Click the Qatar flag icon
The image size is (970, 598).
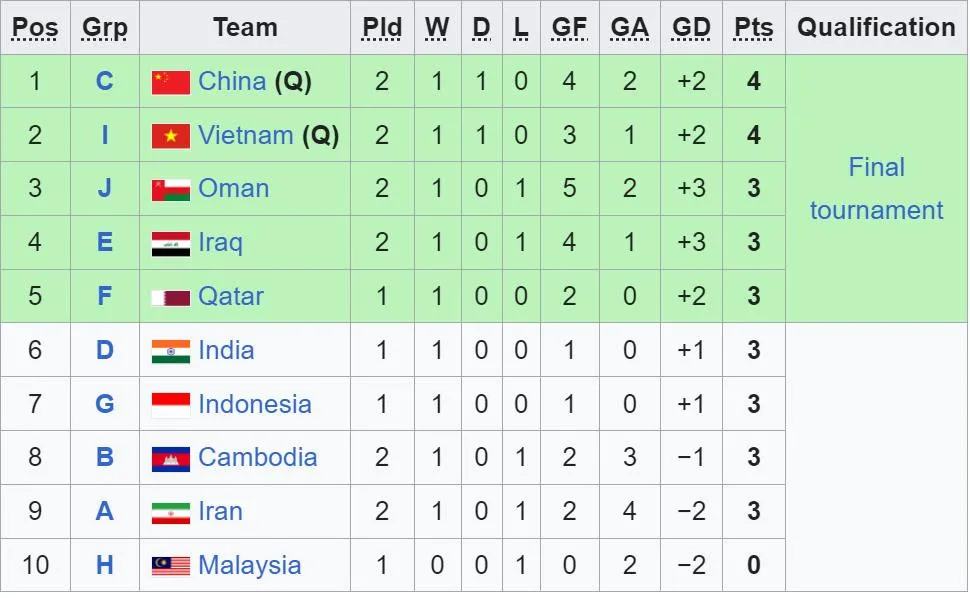coord(170,297)
